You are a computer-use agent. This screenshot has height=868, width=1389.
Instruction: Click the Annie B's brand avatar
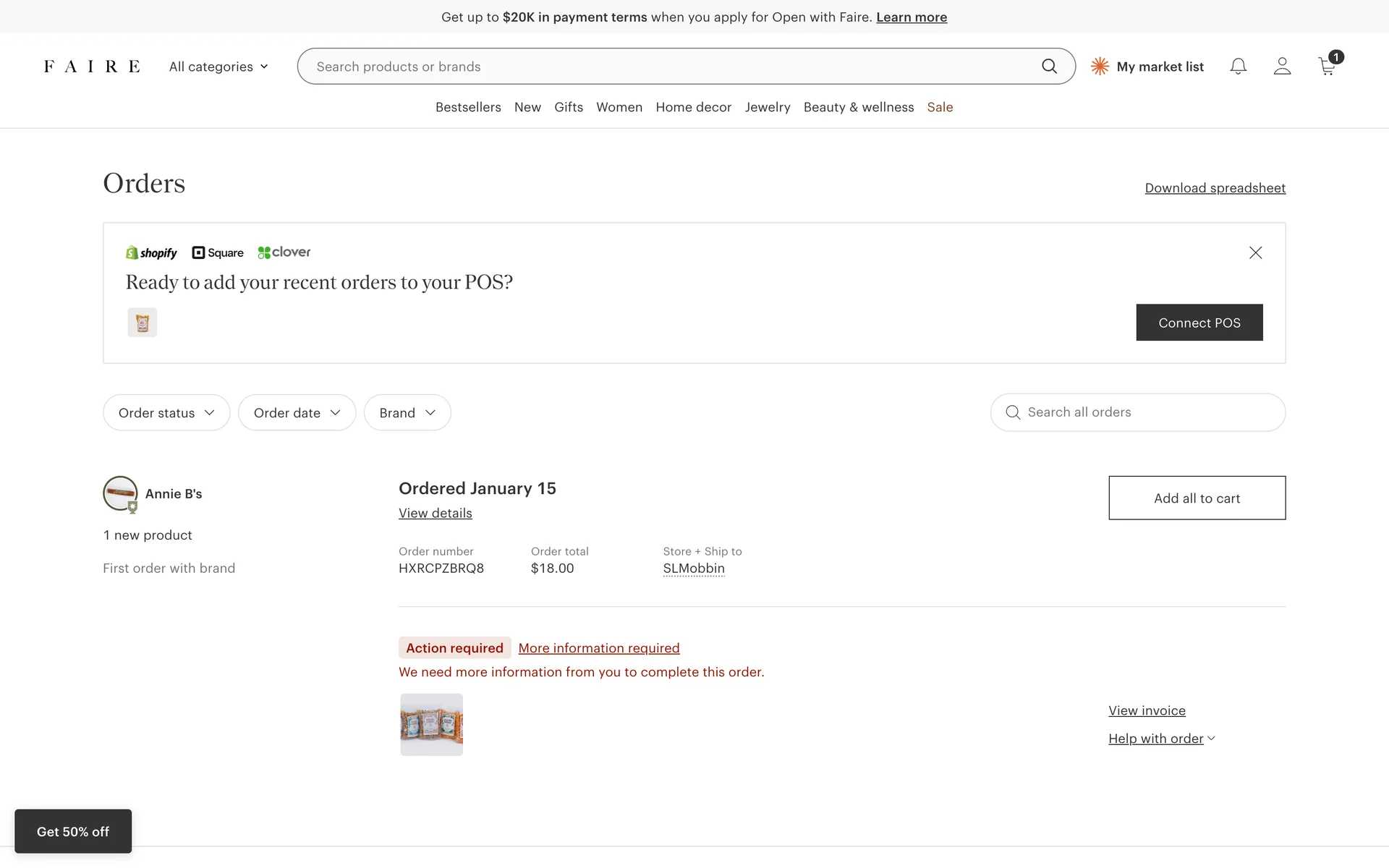tap(120, 493)
